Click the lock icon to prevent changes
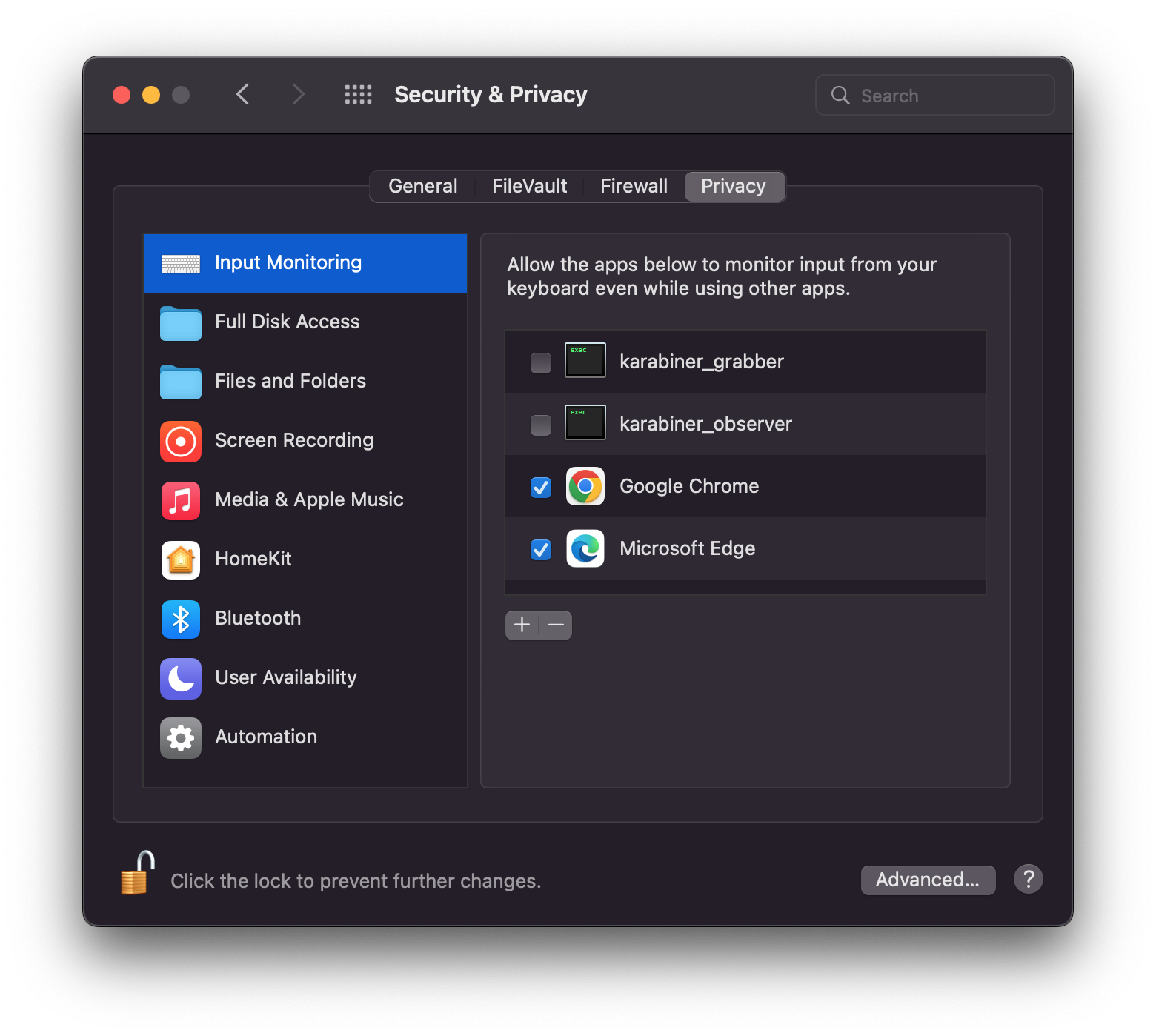The width and height of the screenshot is (1156, 1036). pos(137,873)
